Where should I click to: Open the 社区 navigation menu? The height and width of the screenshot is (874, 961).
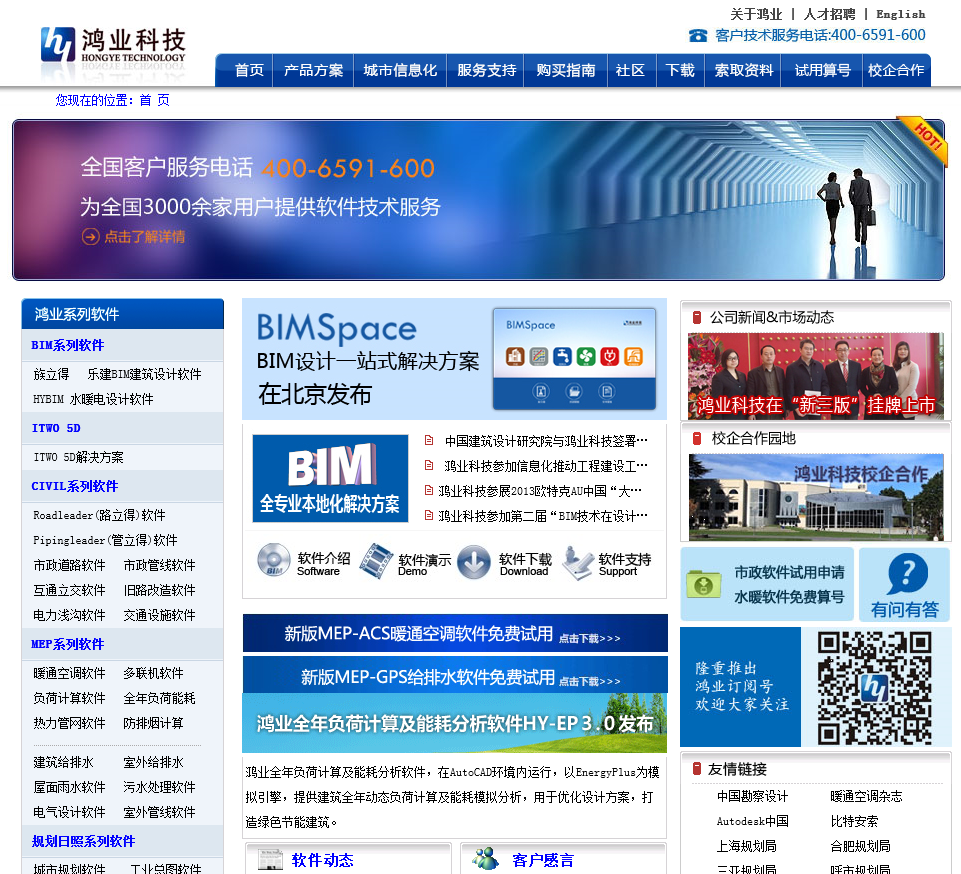[631, 70]
